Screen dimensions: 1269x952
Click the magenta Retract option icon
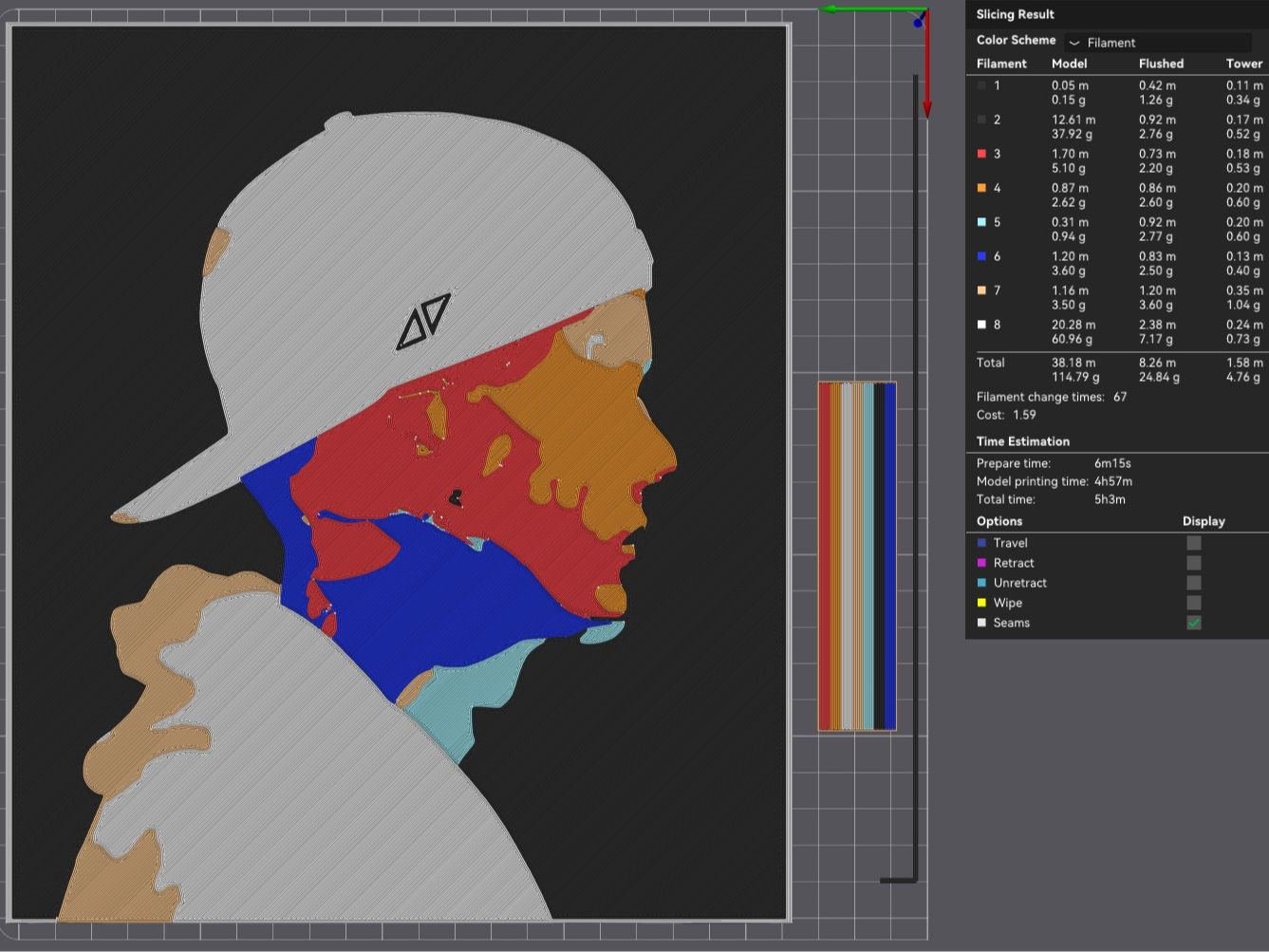[x=981, y=563]
